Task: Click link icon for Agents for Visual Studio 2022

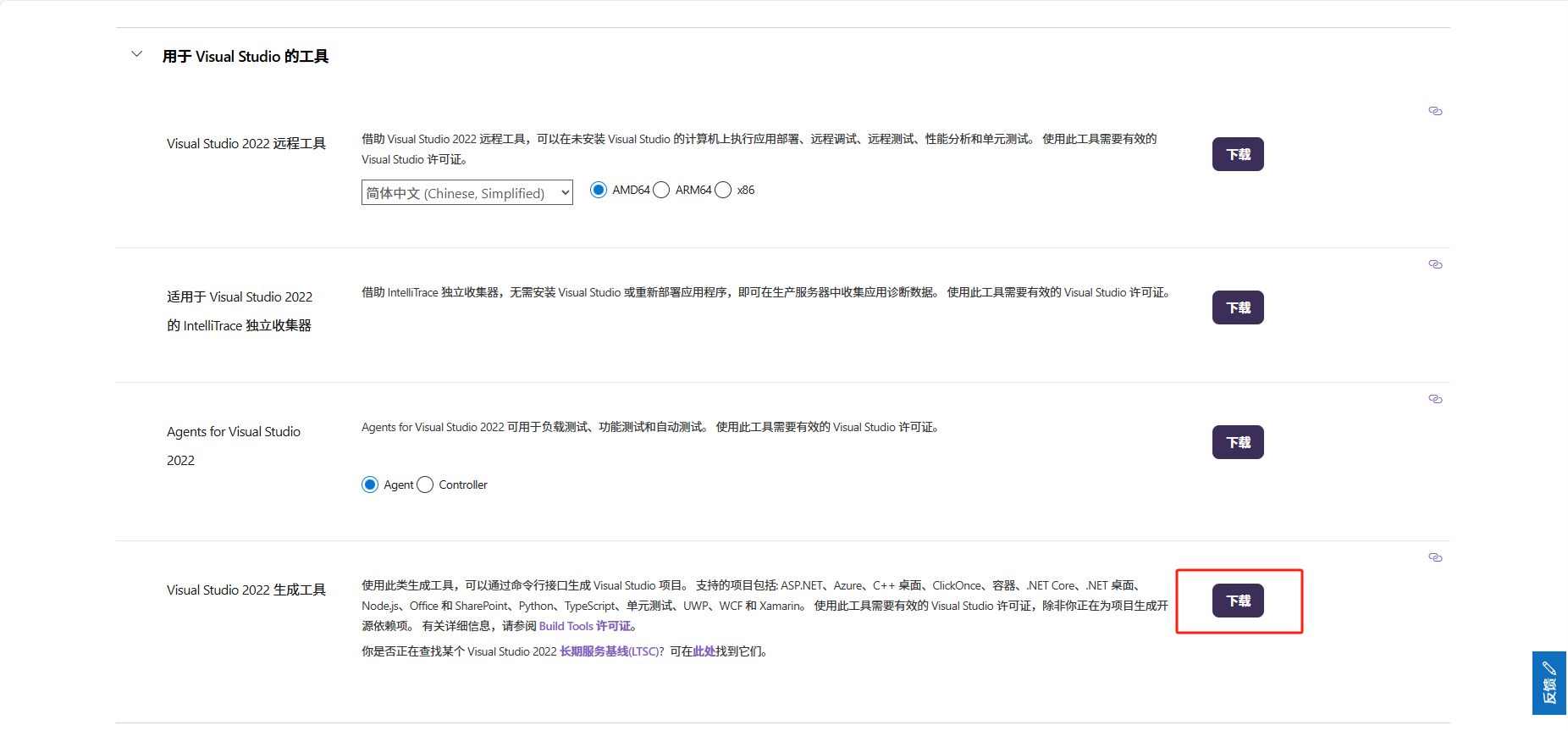Action: pos(1435,399)
